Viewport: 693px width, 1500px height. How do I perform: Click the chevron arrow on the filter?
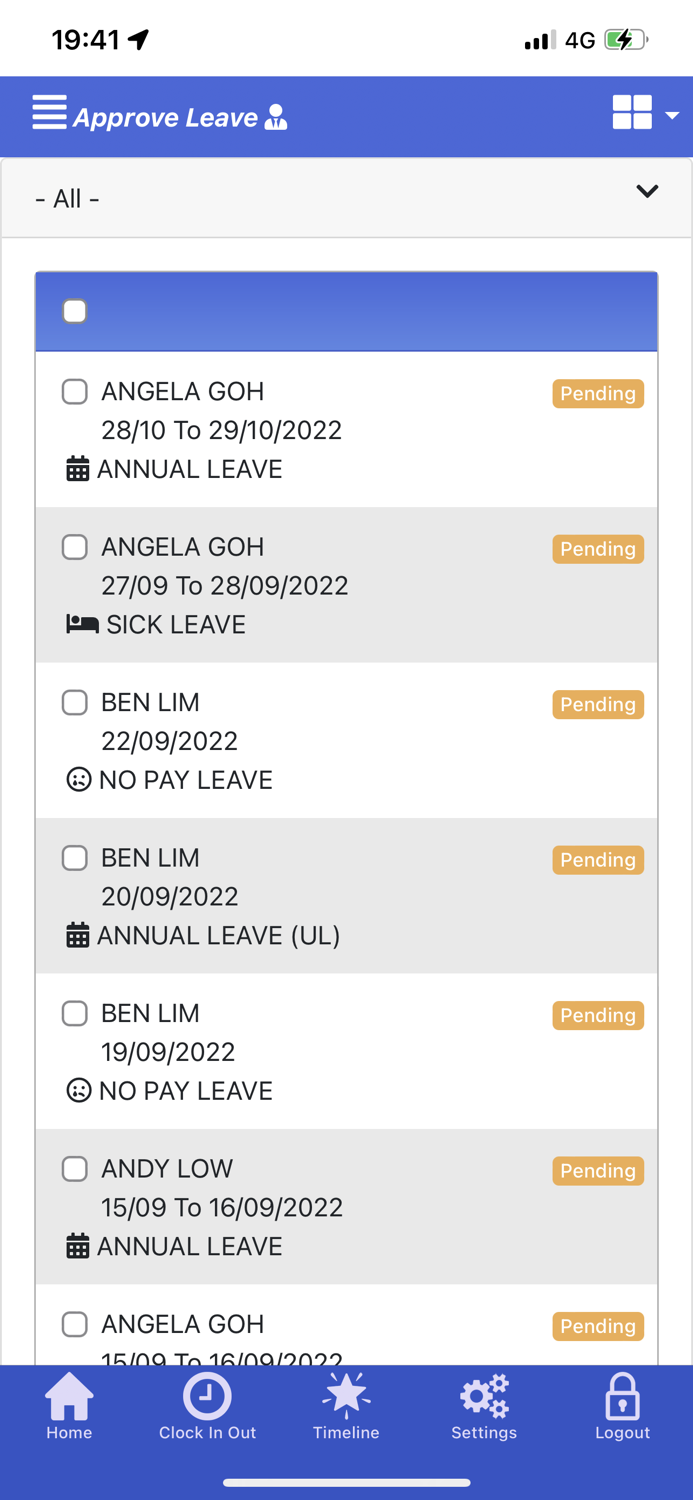coord(647,191)
